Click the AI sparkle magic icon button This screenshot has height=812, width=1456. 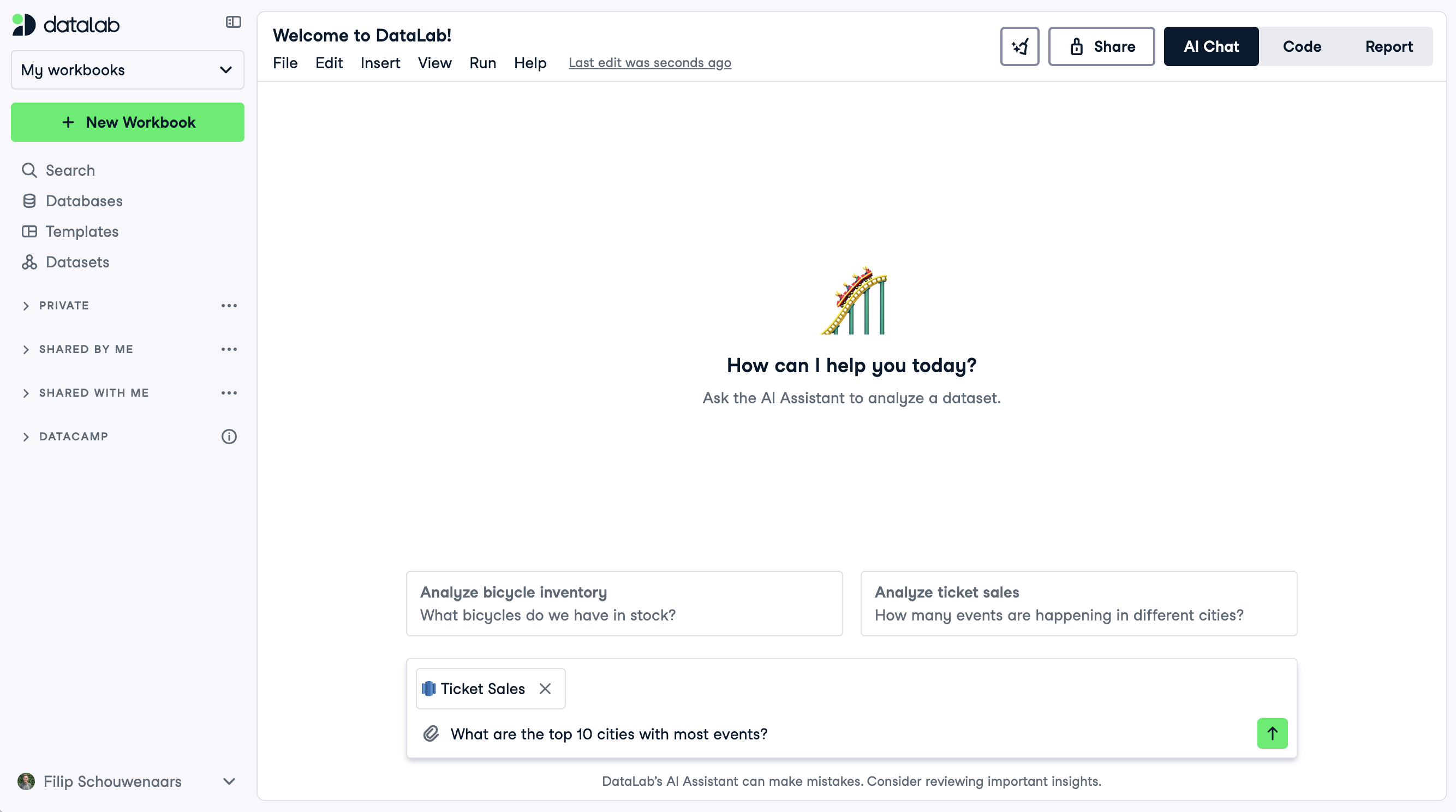pos(1019,46)
